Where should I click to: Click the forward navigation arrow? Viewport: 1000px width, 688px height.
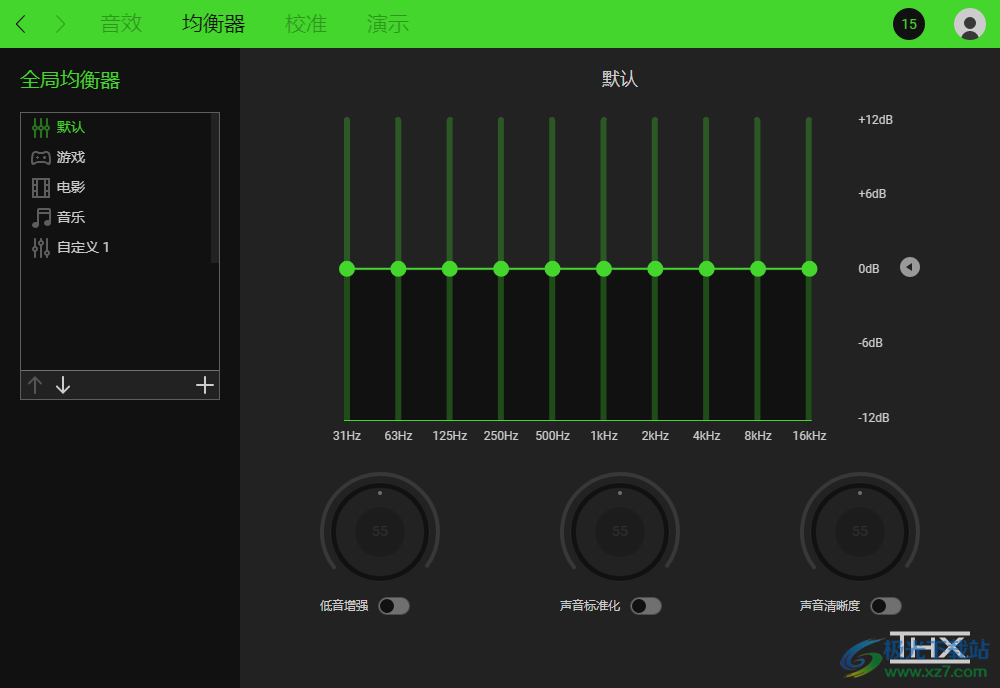pos(58,24)
